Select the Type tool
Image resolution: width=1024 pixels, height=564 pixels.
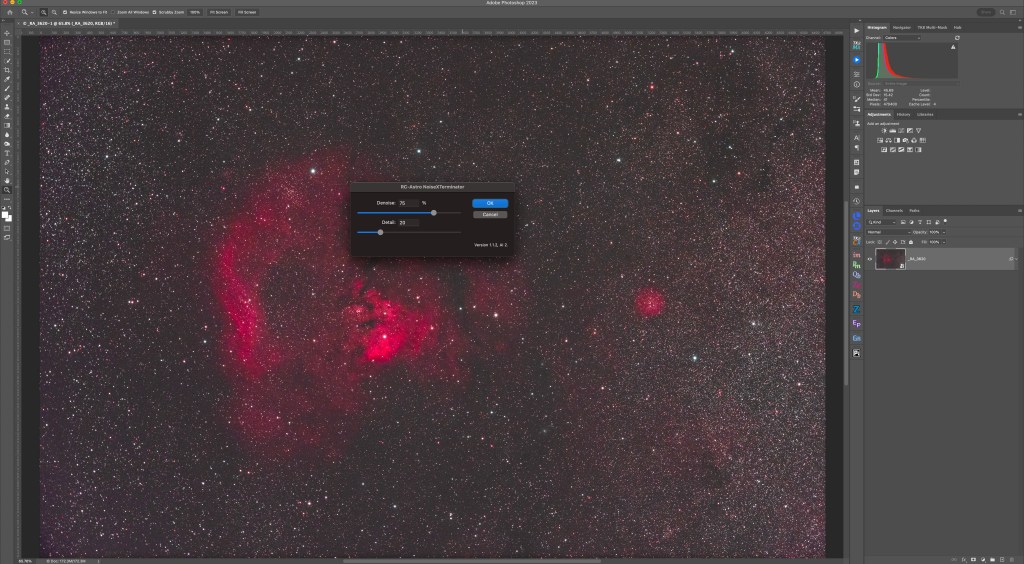click(7, 153)
